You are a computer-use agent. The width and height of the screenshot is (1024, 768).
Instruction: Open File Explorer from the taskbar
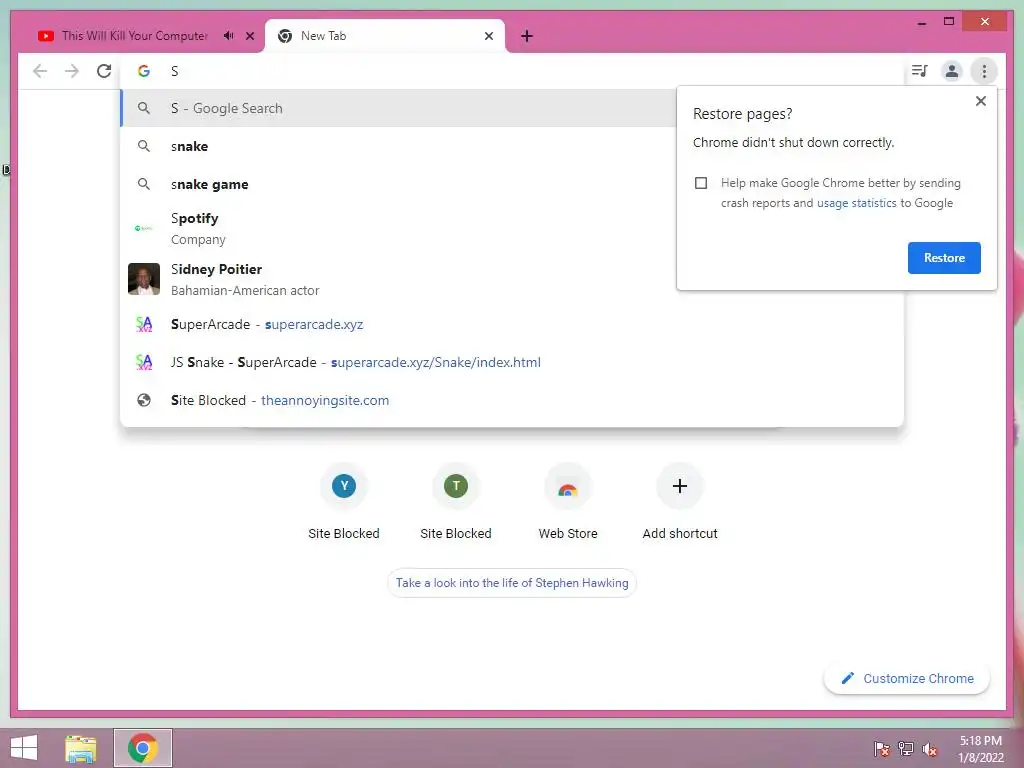coord(81,748)
